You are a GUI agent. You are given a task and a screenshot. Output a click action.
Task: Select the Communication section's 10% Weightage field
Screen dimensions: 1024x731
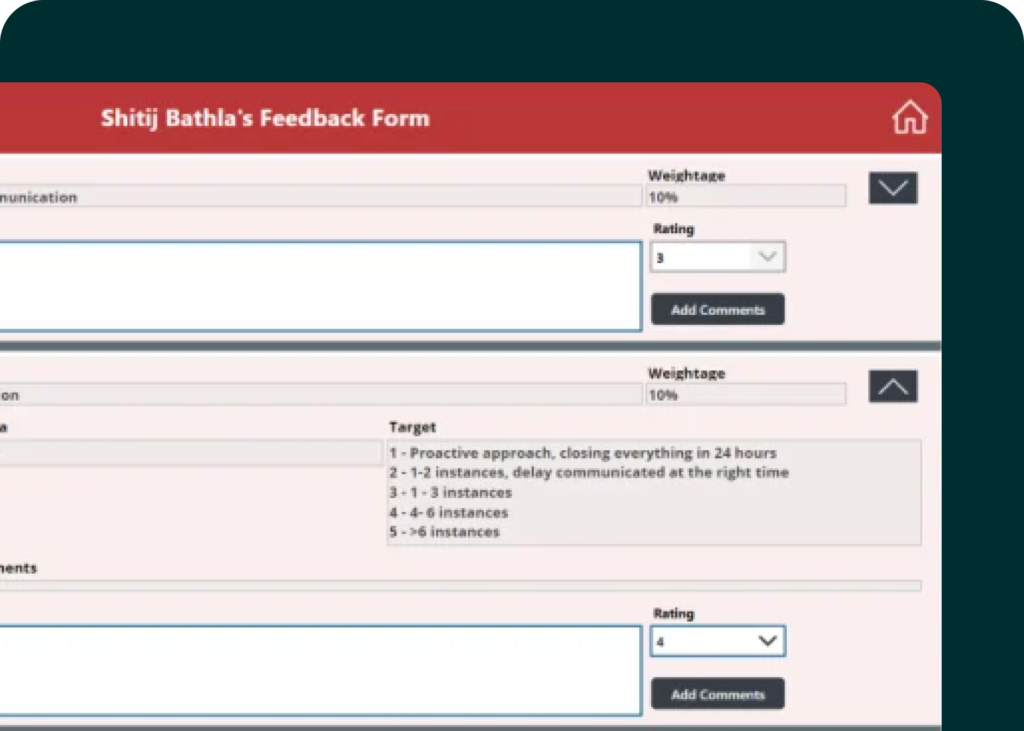[x=745, y=197]
